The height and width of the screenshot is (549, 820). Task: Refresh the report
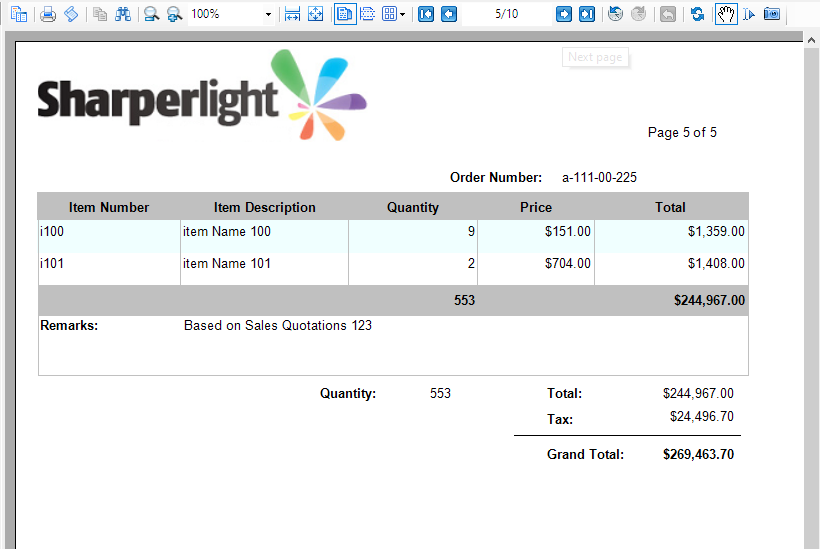[x=697, y=14]
